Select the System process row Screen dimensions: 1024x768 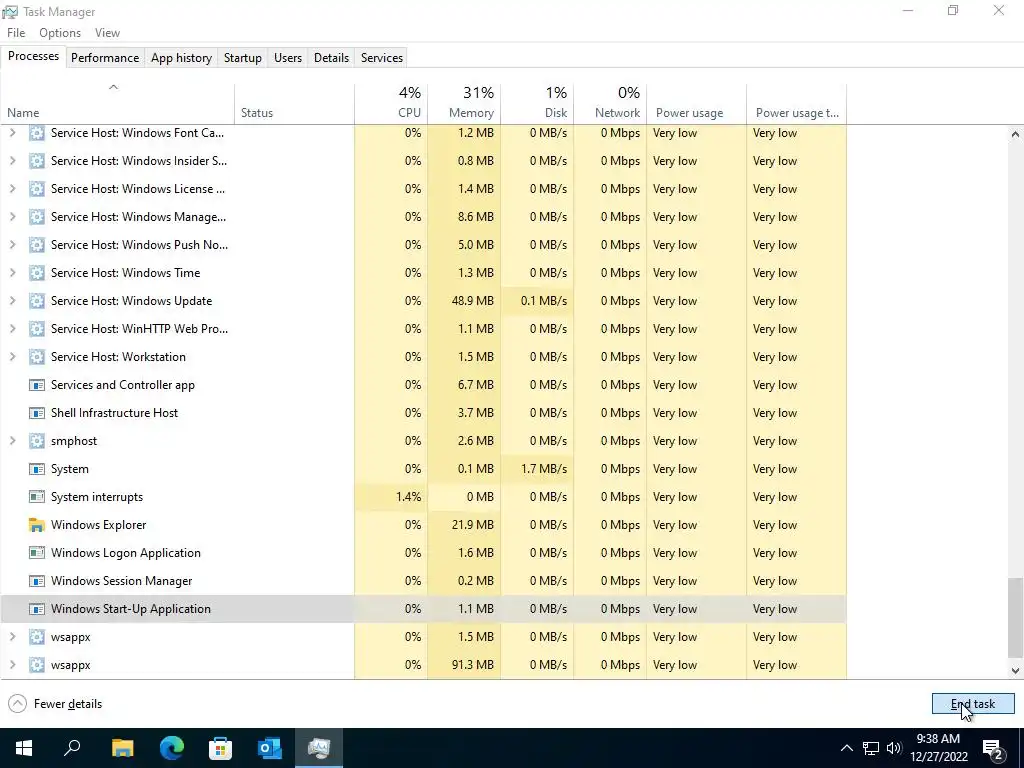(423, 469)
